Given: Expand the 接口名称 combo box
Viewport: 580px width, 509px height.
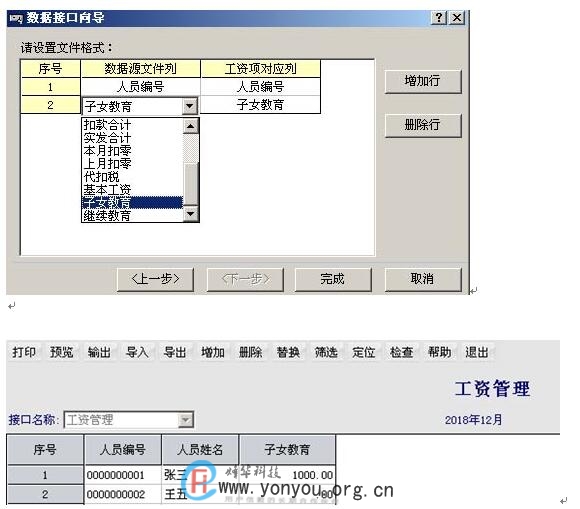Looking at the screenshot, I should click(x=185, y=420).
